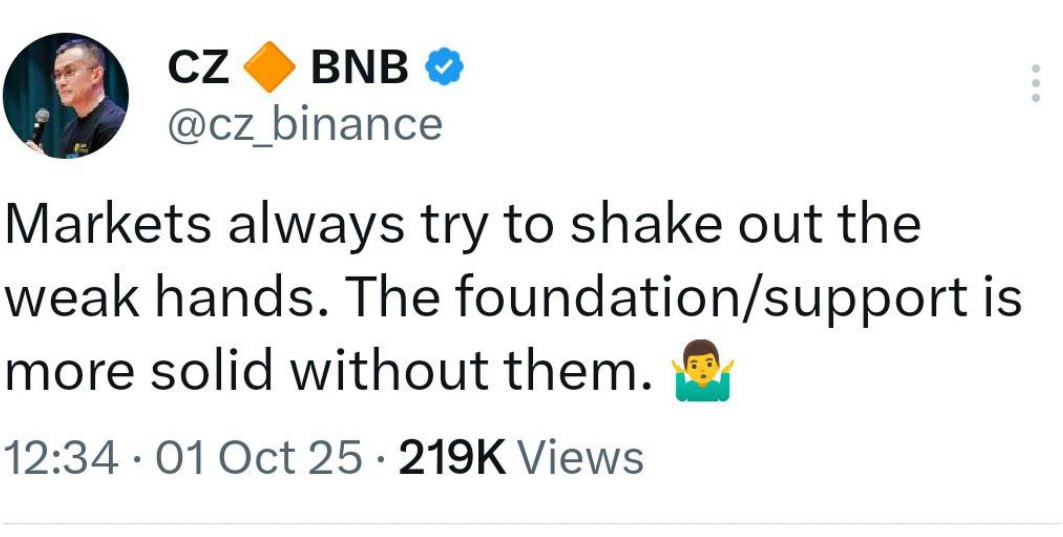Click the "BNB" text in the name
The height and width of the screenshot is (537, 1063).
click(361, 69)
